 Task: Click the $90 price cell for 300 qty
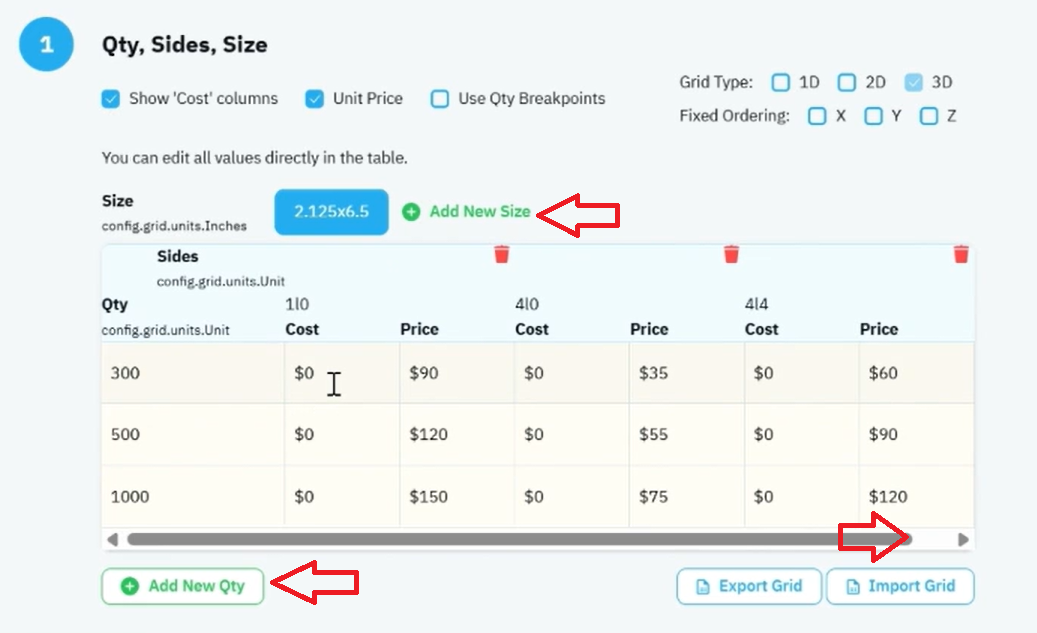coord(456,373)
